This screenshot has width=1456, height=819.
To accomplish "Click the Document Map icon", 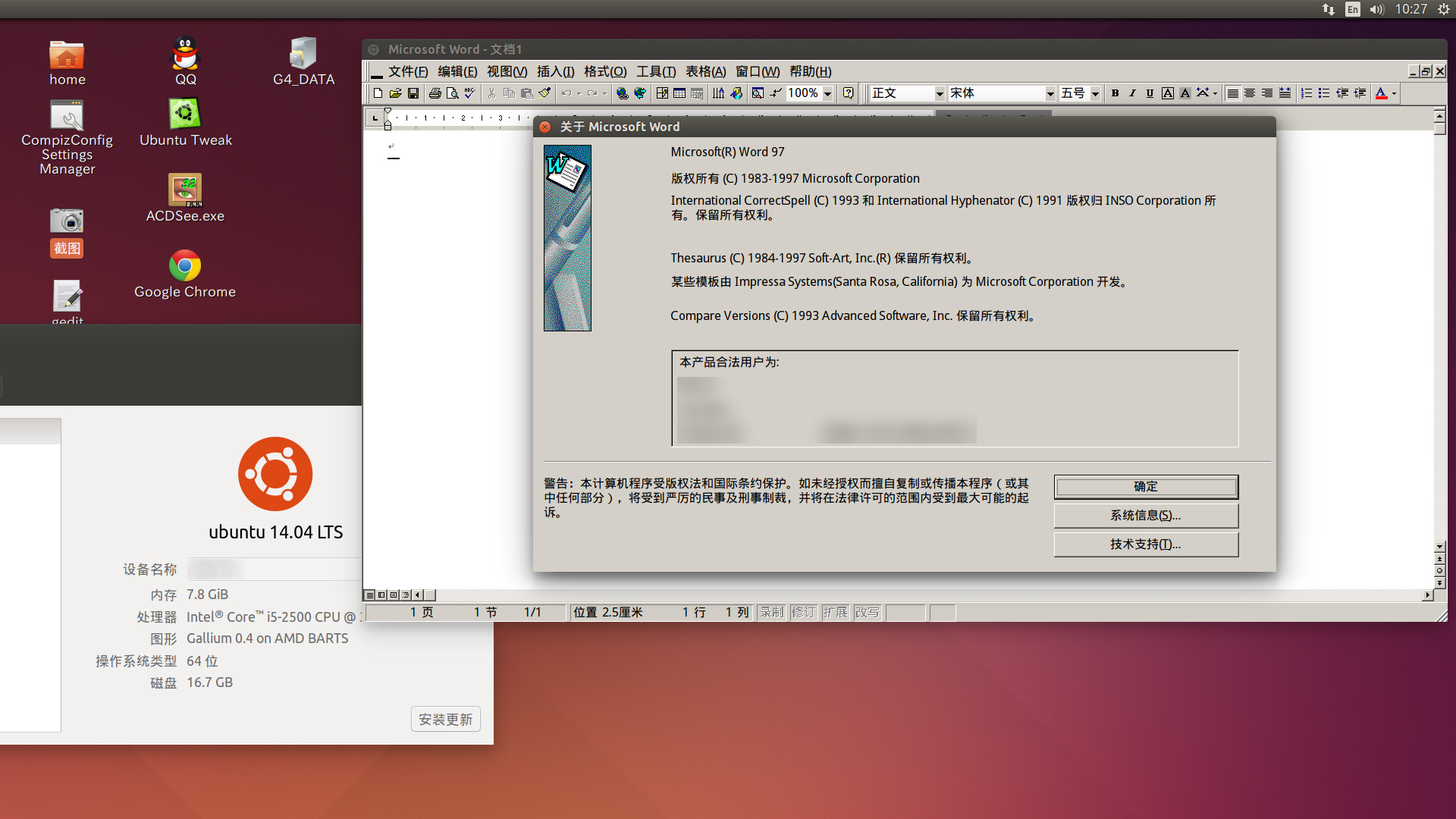I will tap(758, 93).
